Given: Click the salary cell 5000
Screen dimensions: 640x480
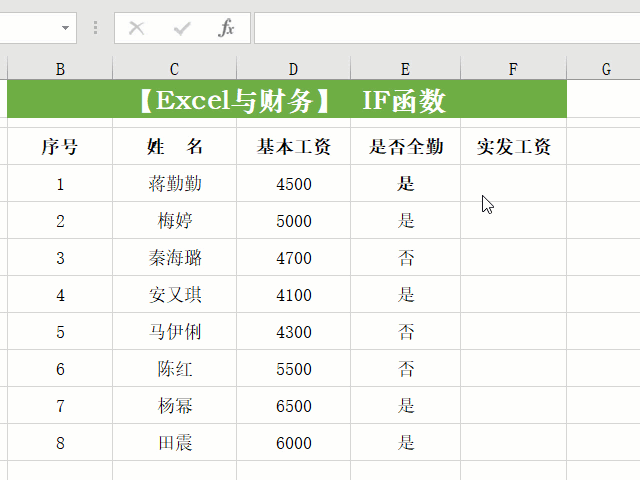Looking at the screenshot, I should coord(293,220).
